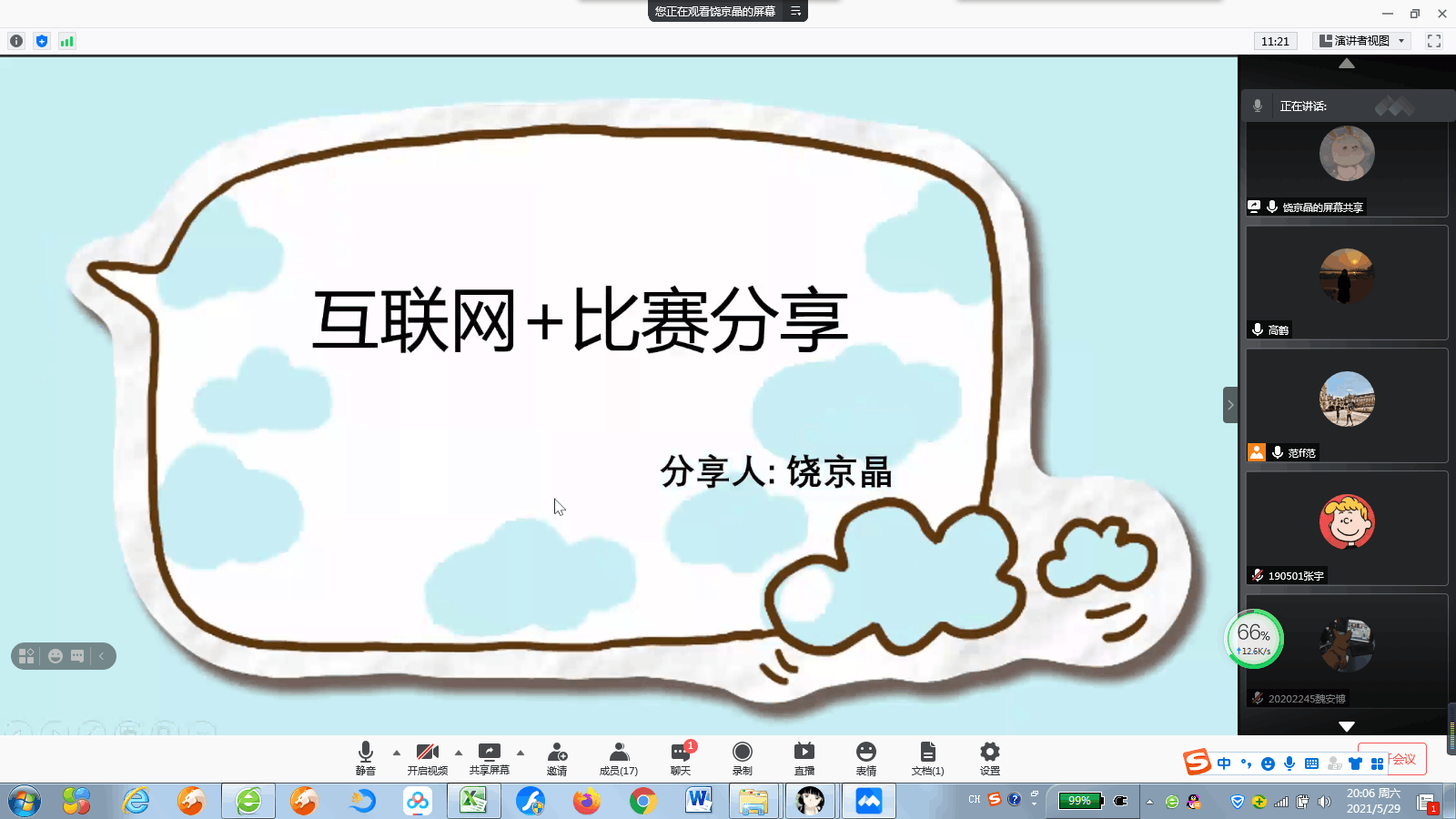The height and width of the screenshot is (819, 1456).
Task: Turn on camera with 开启视频
Action: click(x=428, y=757)
